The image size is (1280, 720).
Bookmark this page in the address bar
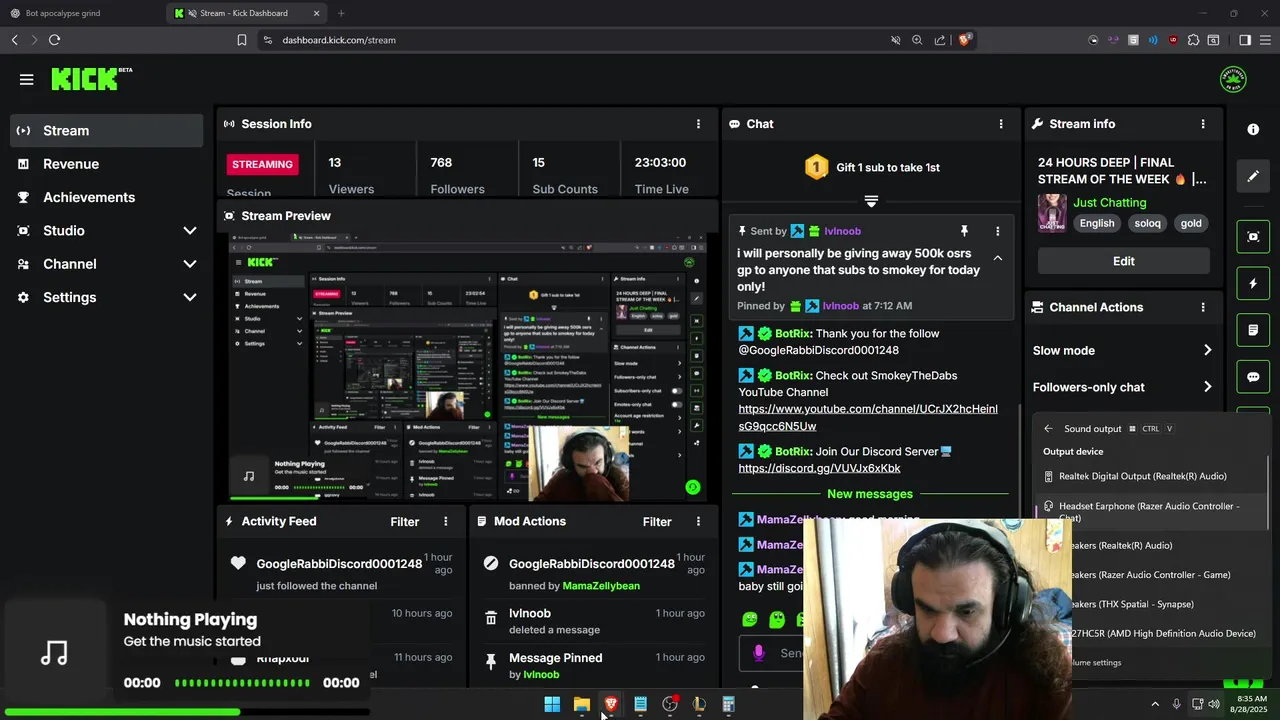[242, 40]
